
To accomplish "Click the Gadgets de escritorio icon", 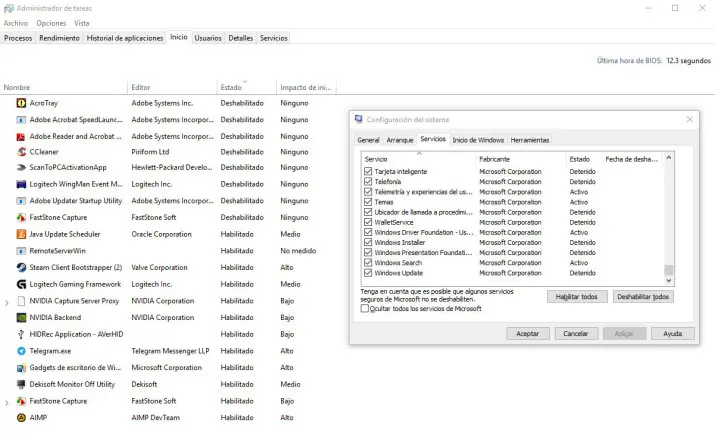I will [x=21, y=368].
